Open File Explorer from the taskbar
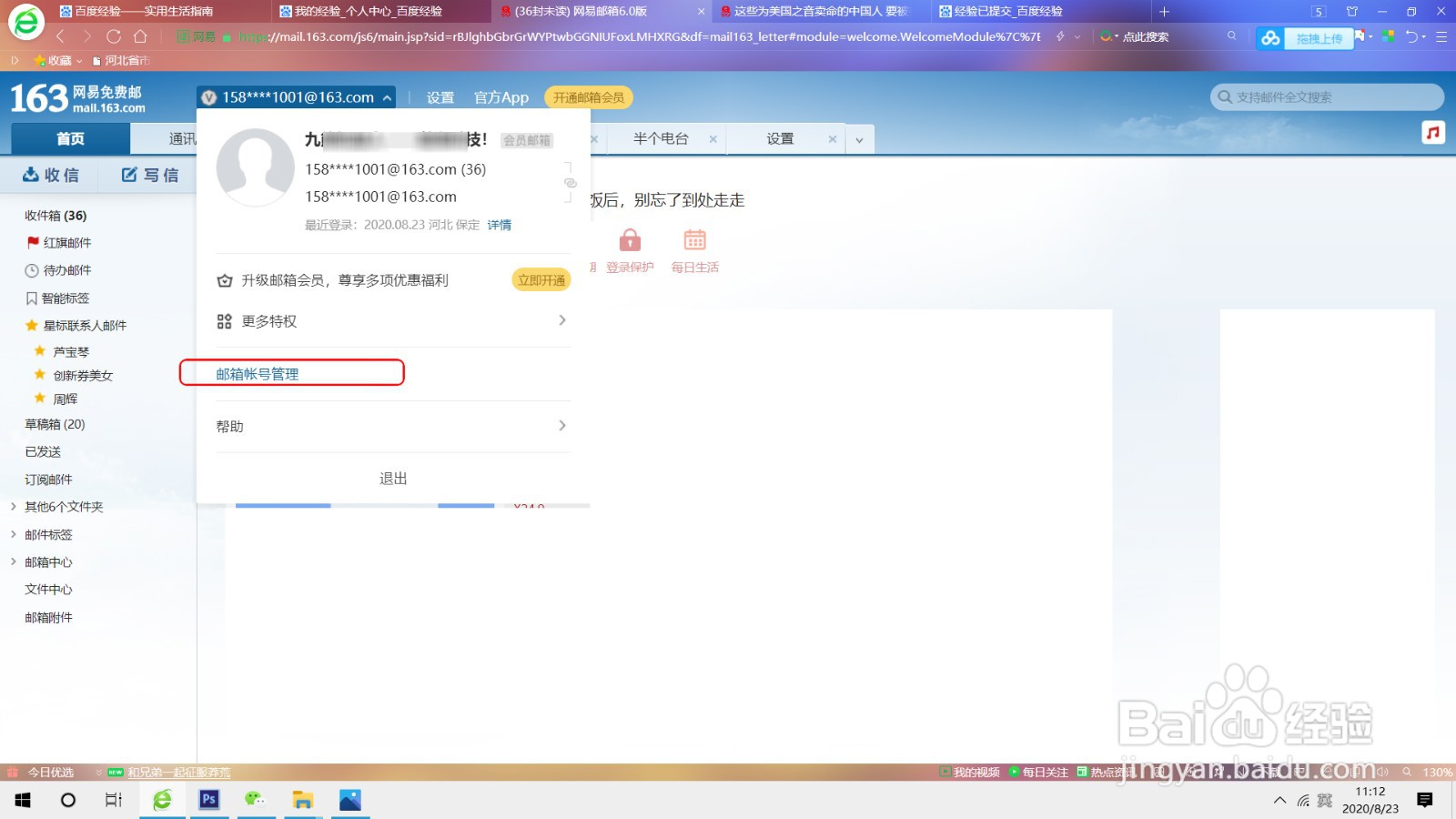Viewport: 1456px width, 819px height. pos(302,800)
